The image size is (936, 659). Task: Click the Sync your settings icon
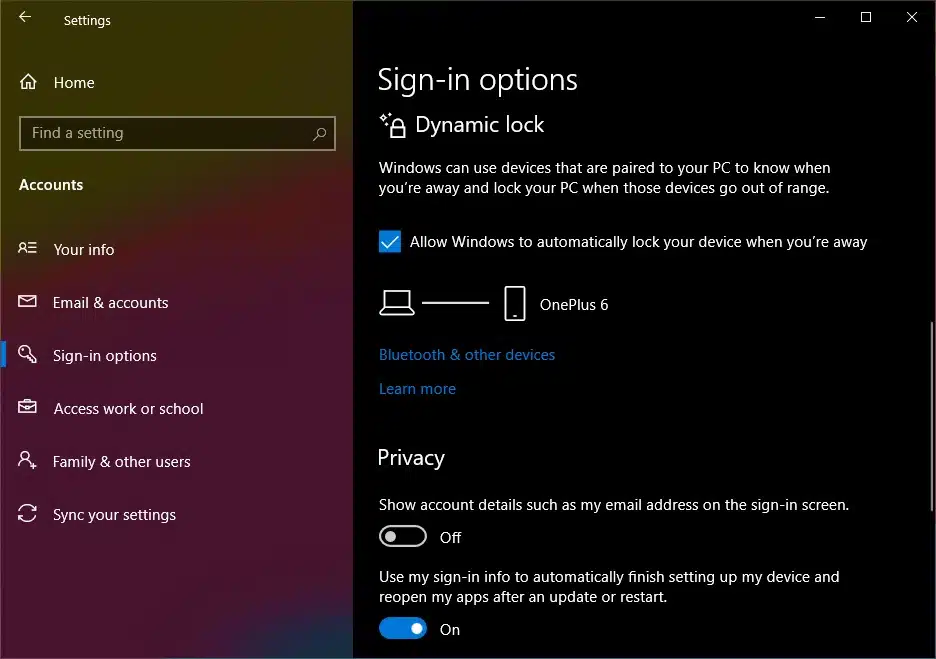28,514
